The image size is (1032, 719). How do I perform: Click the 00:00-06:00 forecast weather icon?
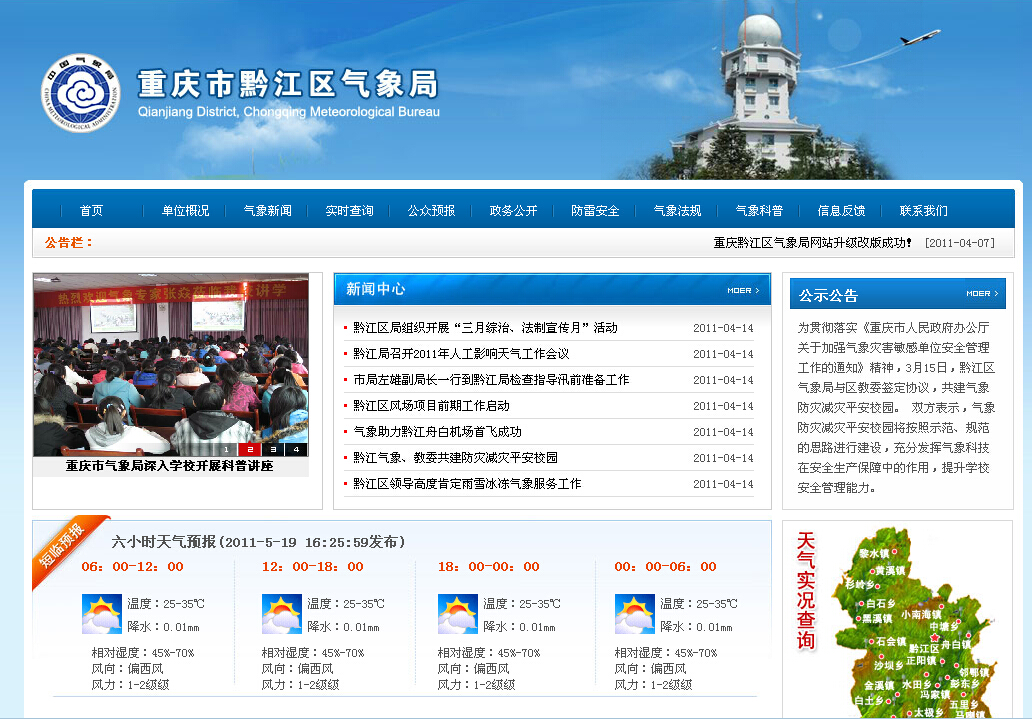click(634, 614)
